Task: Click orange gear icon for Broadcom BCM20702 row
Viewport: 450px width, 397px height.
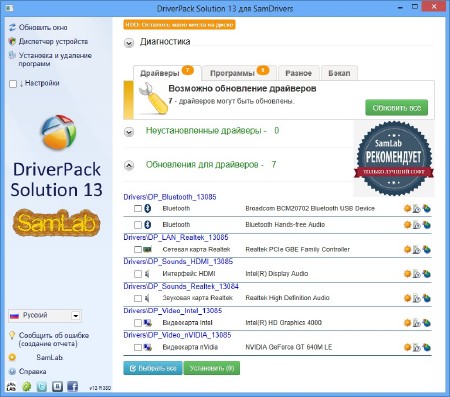Action: click(407, 209)
